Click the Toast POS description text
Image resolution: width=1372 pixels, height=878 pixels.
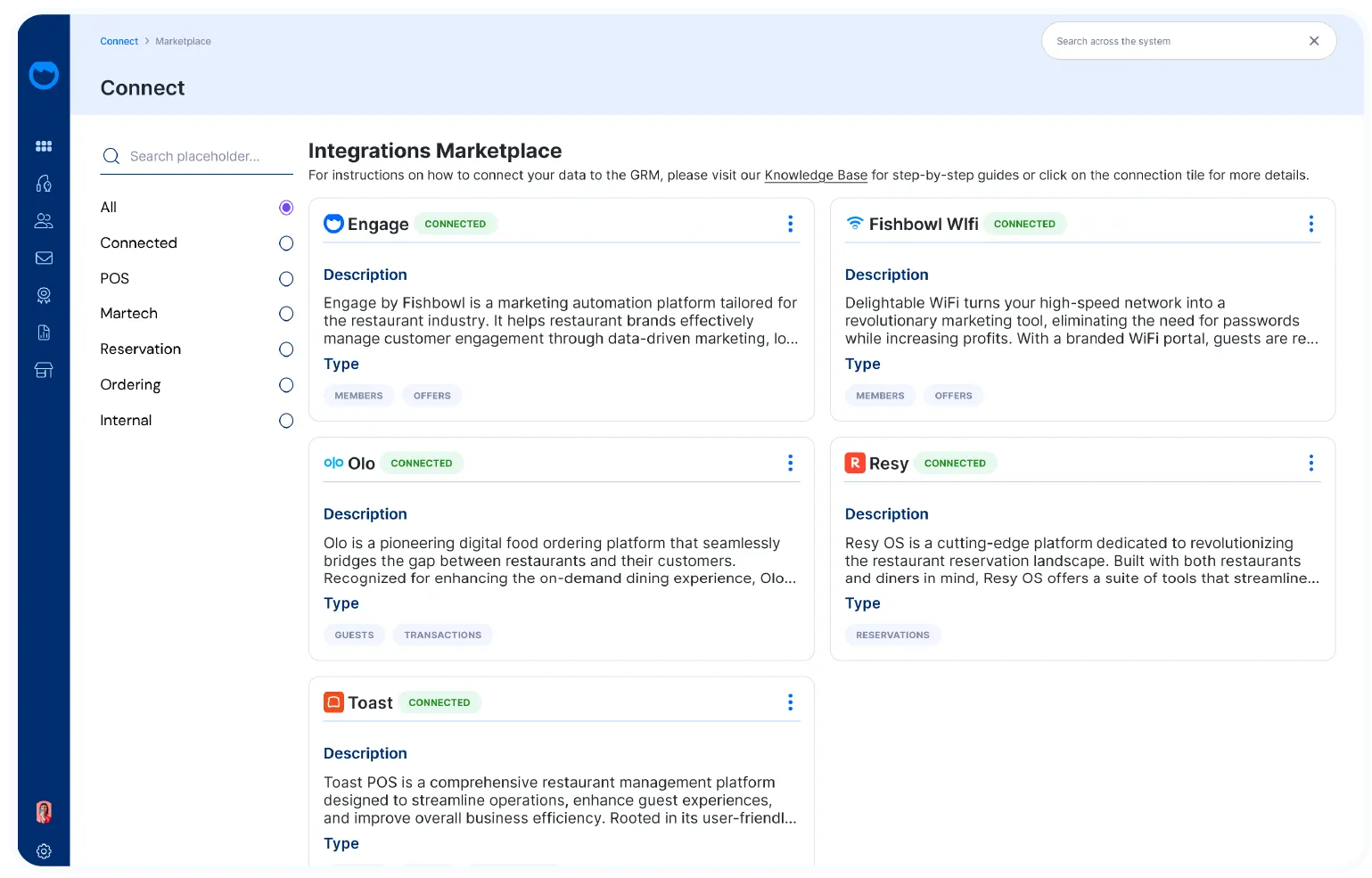coord(560,800)
